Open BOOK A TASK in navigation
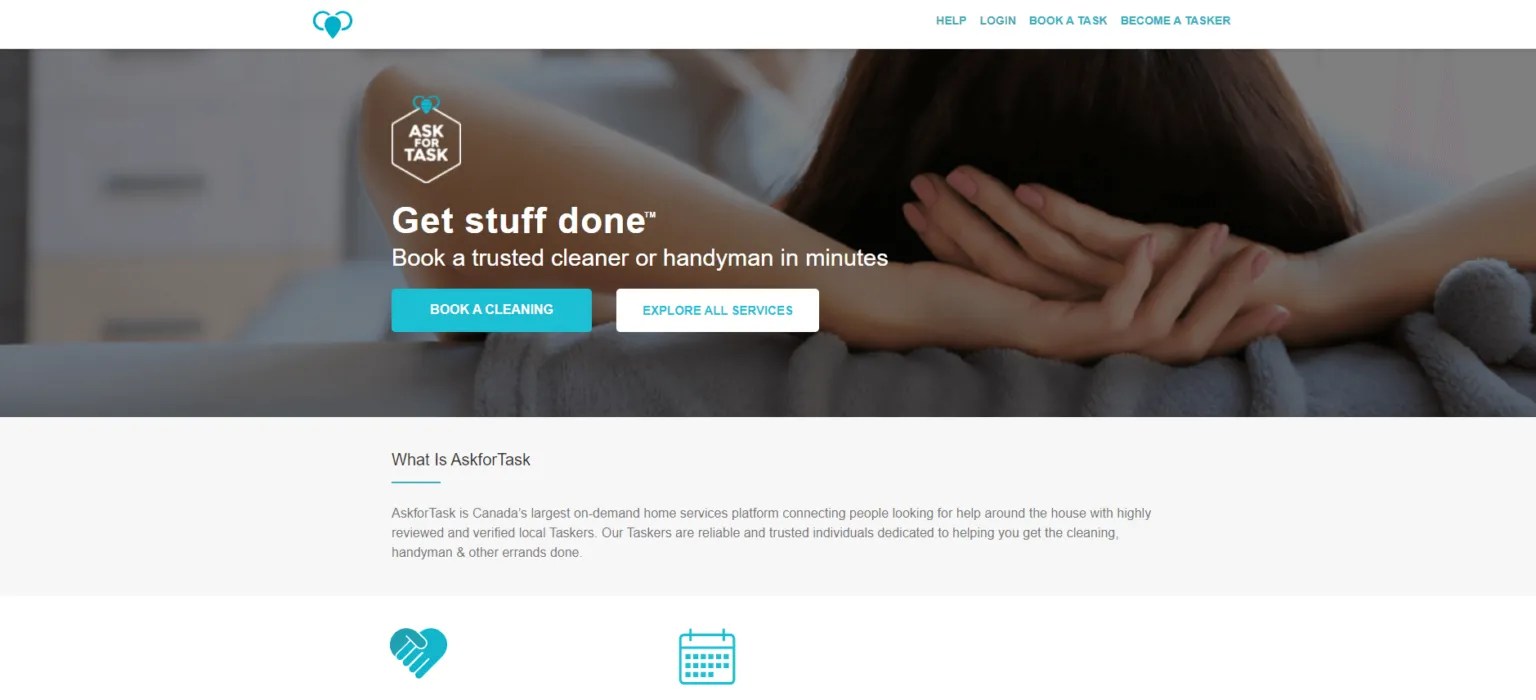Screen dimensions: 1536x700 [1068, 21]
